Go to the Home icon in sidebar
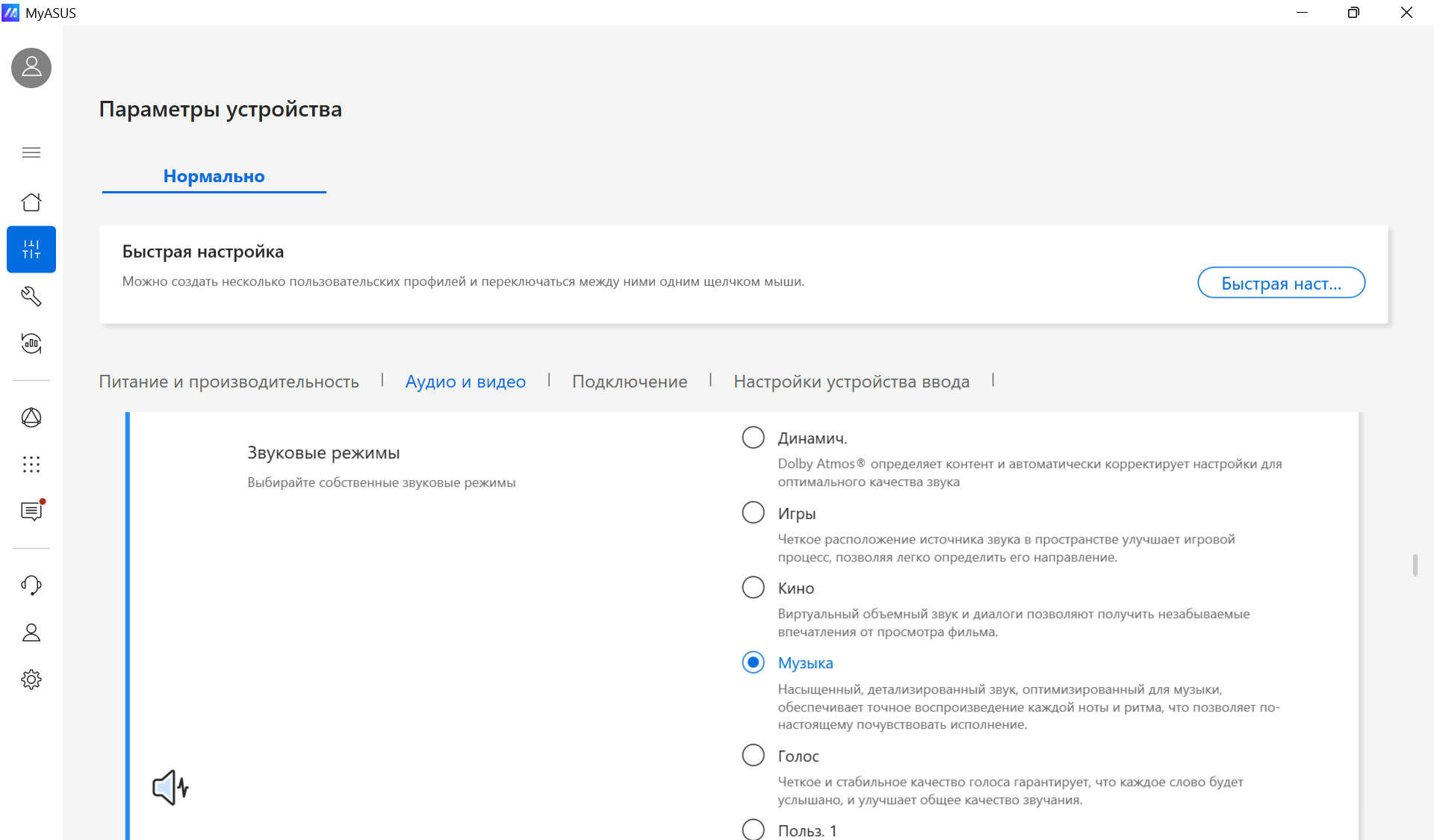 pos(31,202)
